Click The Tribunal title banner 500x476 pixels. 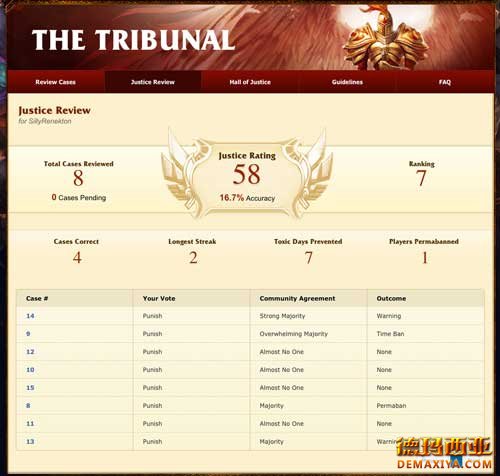133,40
